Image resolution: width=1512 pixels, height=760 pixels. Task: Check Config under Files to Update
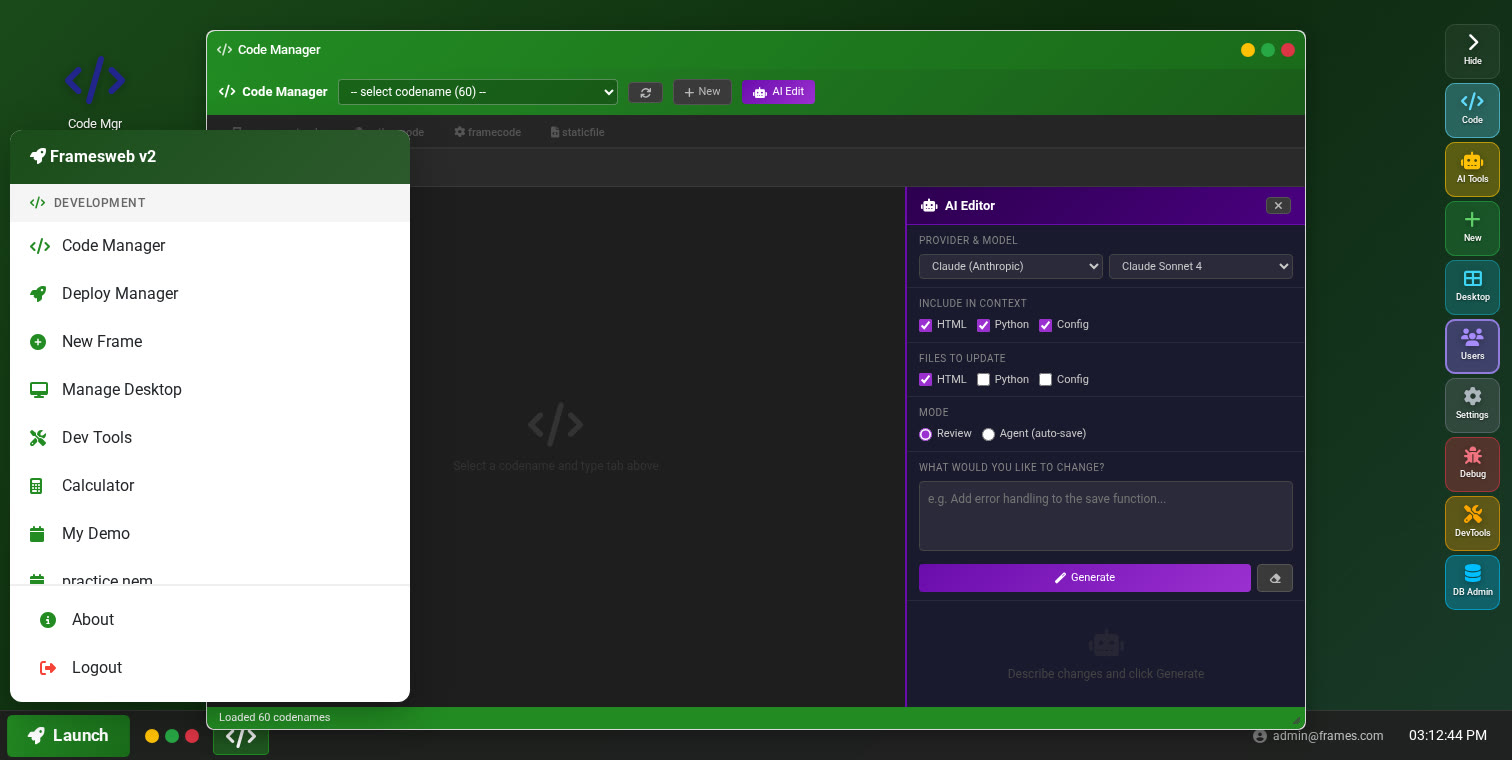[x=1045, y=379]
